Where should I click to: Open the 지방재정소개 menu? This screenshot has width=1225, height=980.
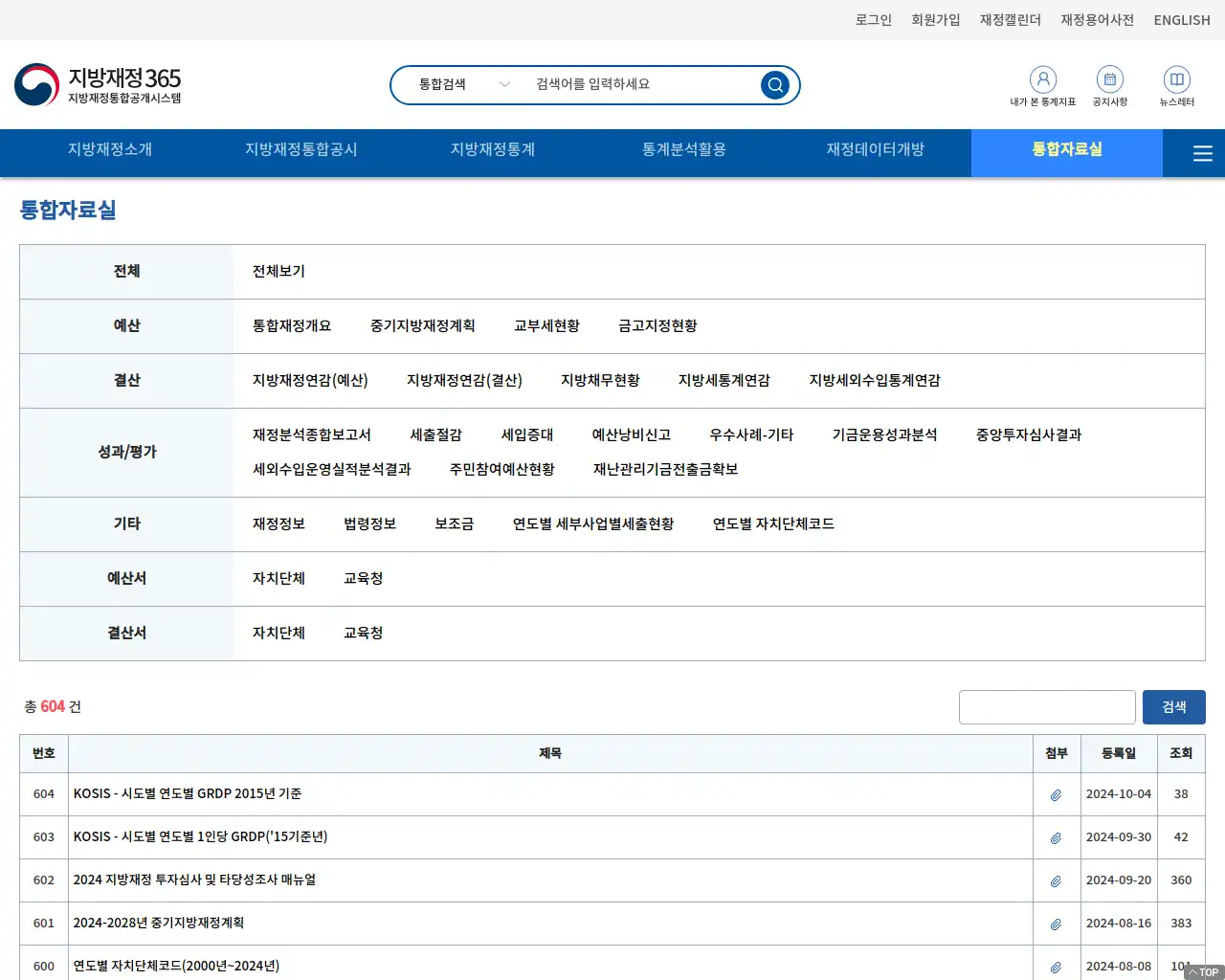[x=110, y=149]
